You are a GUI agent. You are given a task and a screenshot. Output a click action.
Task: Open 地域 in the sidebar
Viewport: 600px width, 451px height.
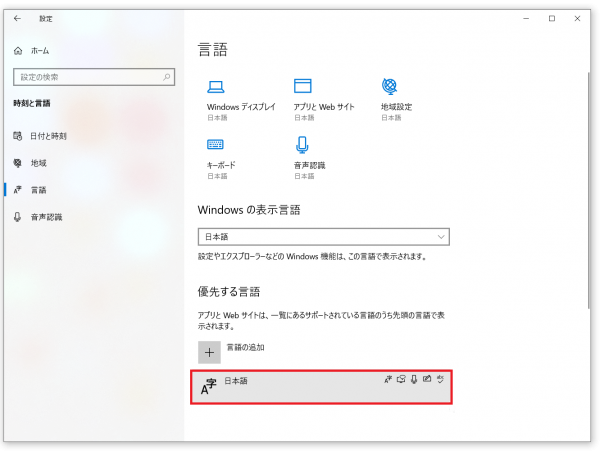point(39,163)
